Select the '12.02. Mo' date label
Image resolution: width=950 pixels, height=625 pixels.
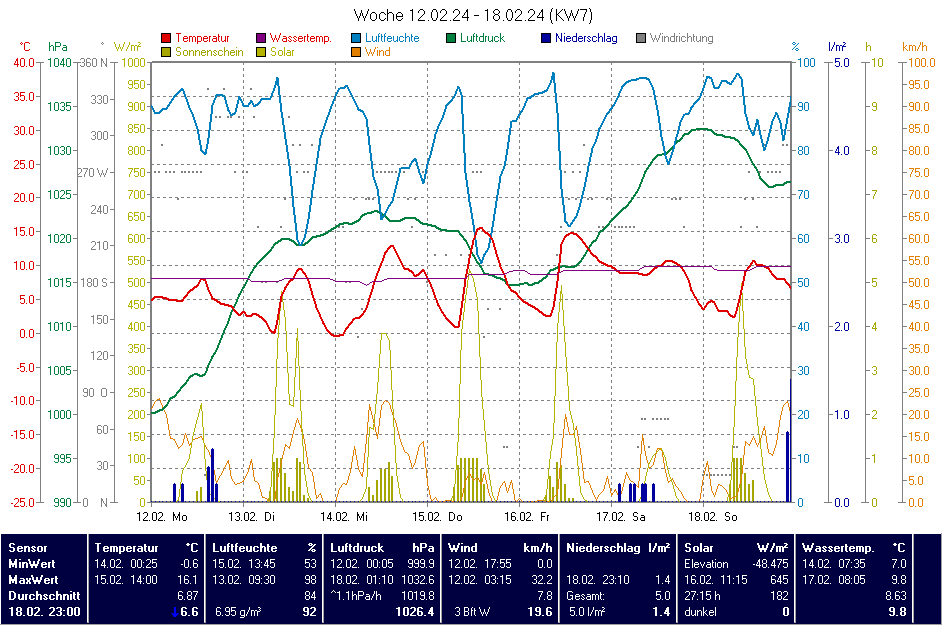[162, 517]
